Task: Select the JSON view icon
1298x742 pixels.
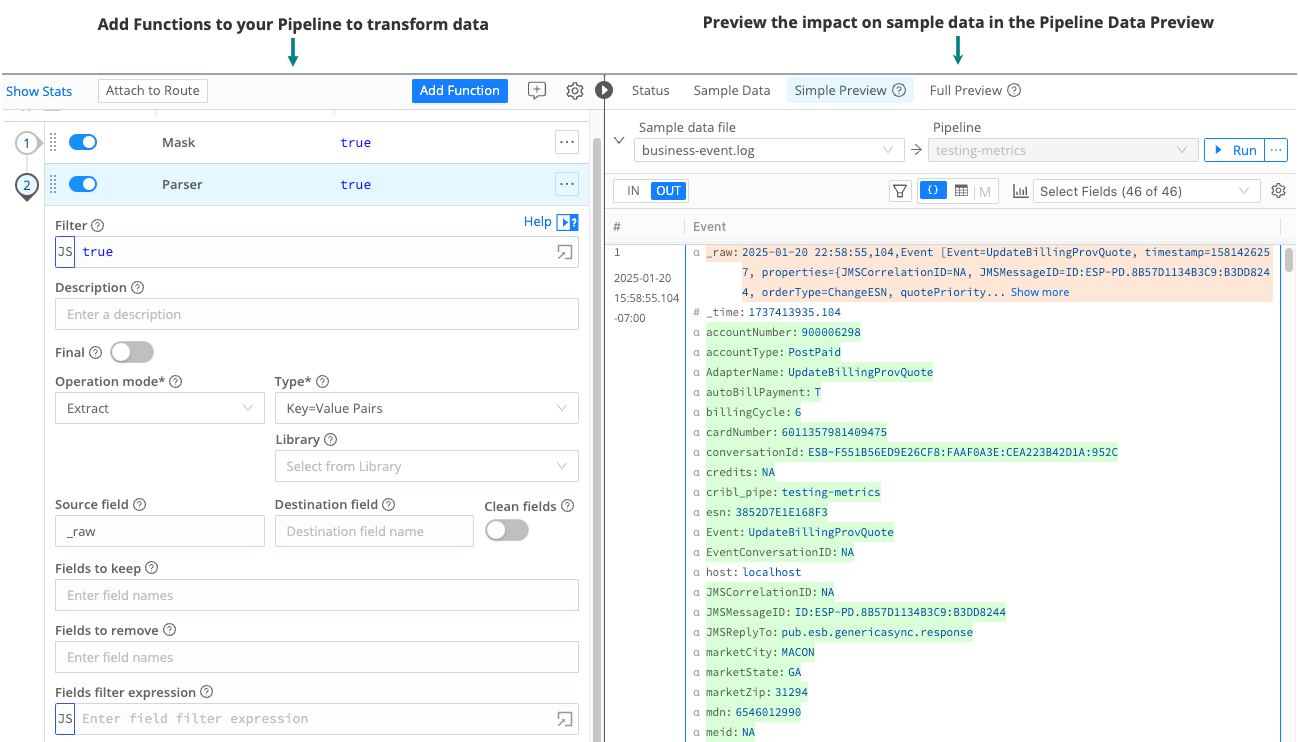Action: coord(932,190)
